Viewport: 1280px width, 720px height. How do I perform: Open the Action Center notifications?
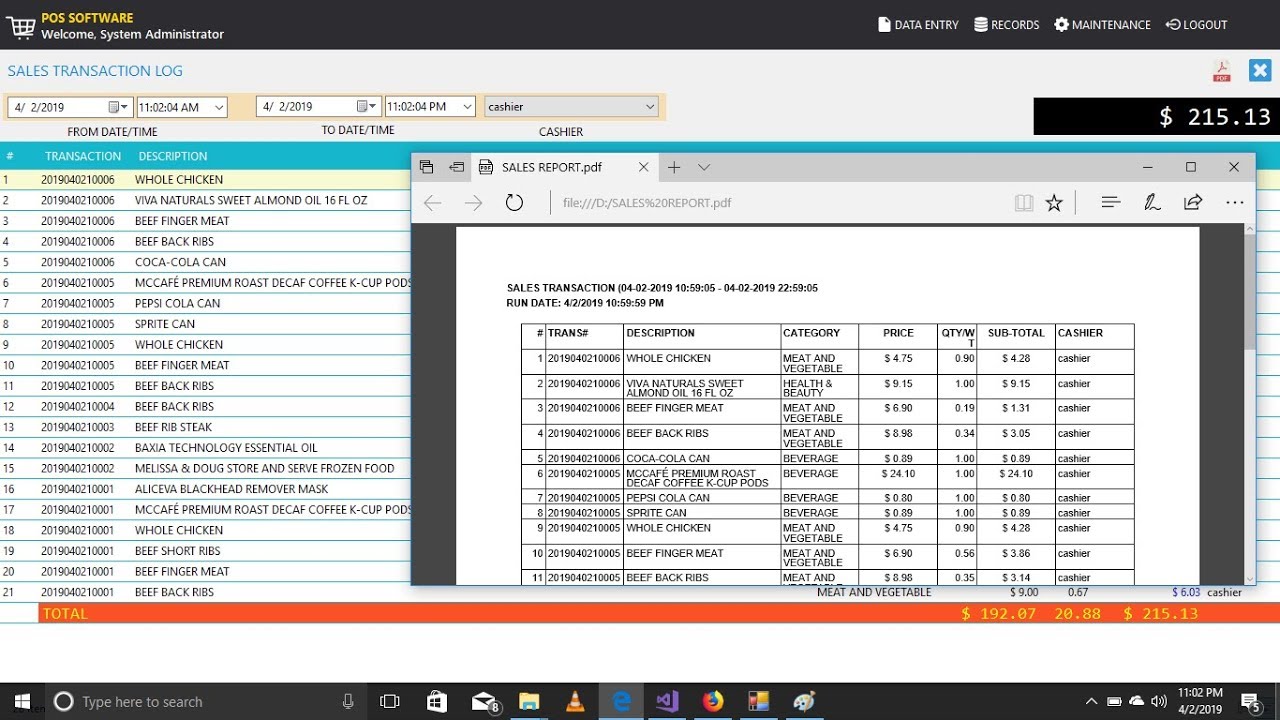(1251, 701)
